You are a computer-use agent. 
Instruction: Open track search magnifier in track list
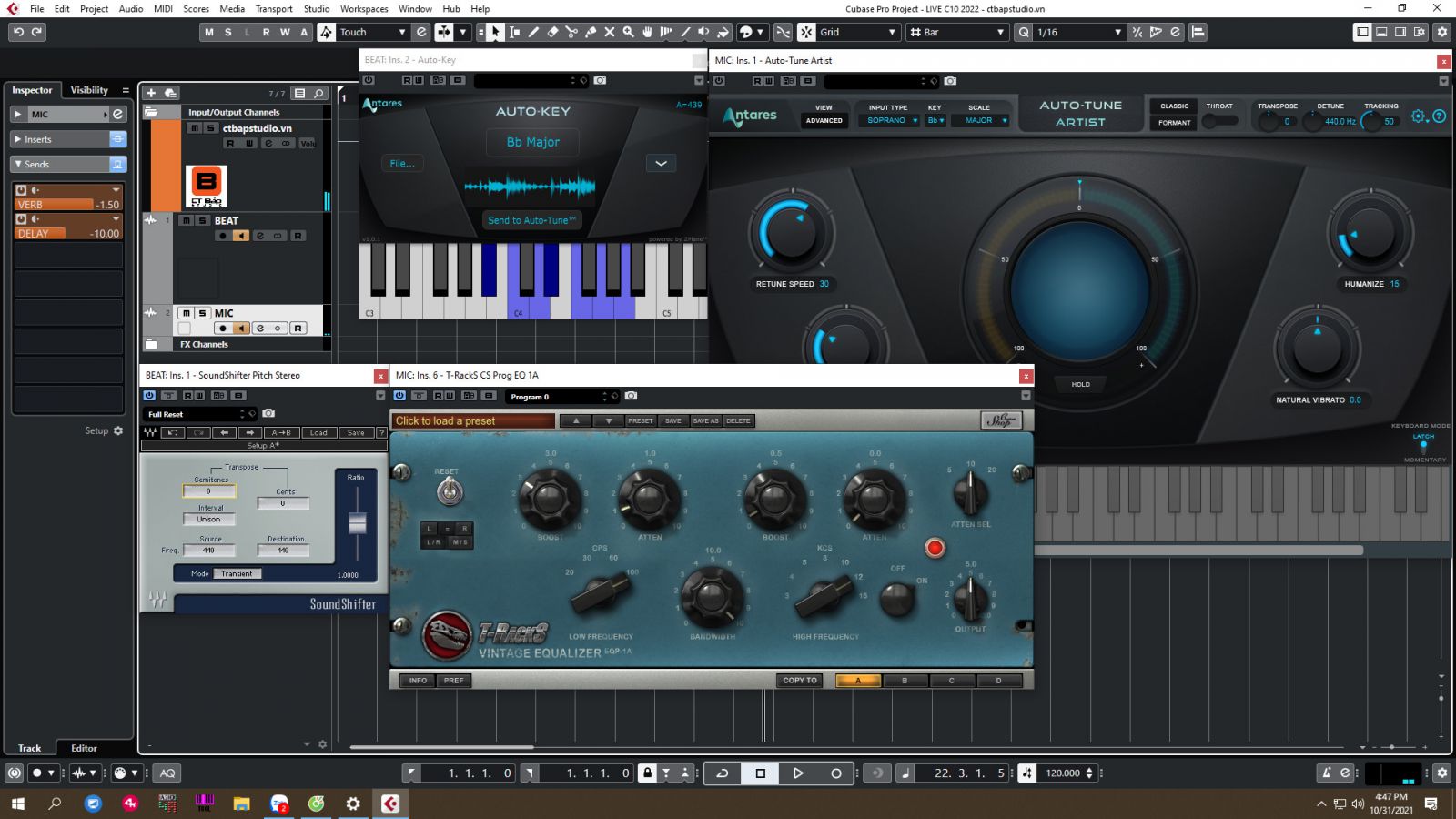point(318,93)
